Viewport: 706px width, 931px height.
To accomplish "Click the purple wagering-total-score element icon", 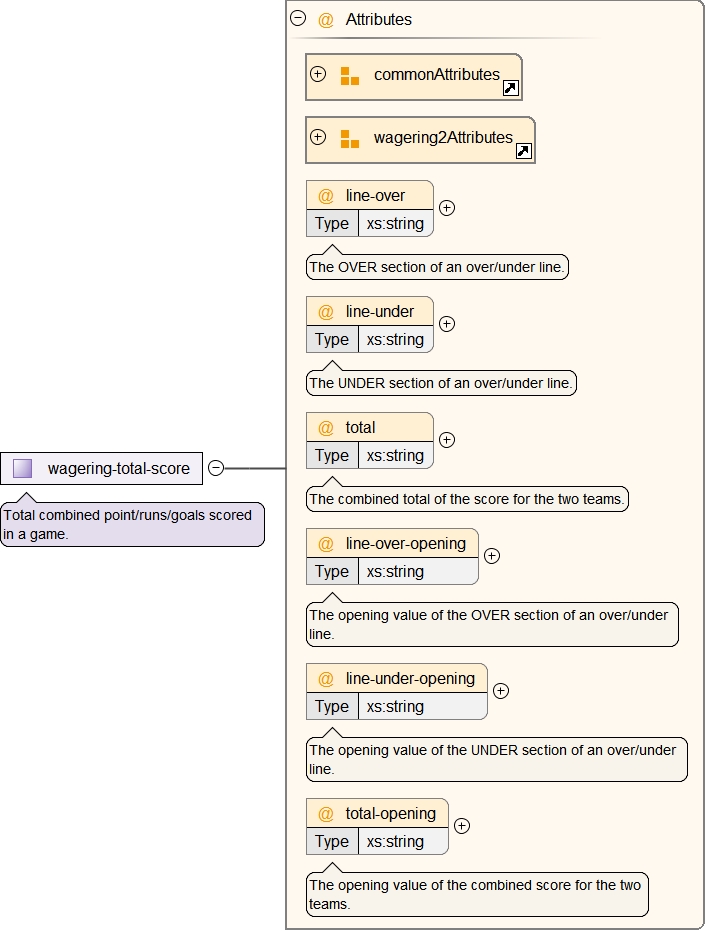I will [22, 468].
